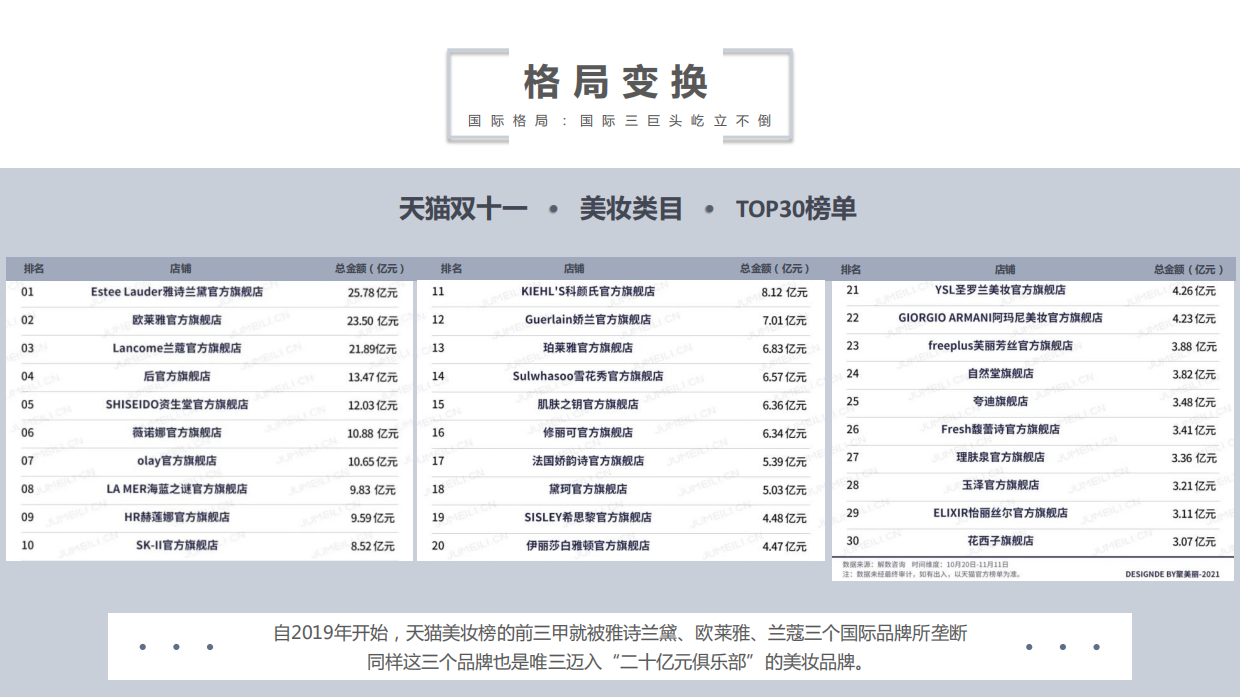This screenshot has width=1240, height=697.
Task: Select freeplus芙丽芳丝官方旗舰店 row
Action: [x=1032, y=346]
